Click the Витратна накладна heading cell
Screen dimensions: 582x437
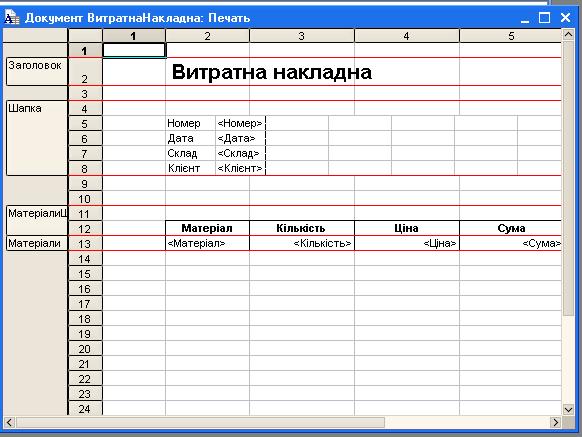coord(272,72)
